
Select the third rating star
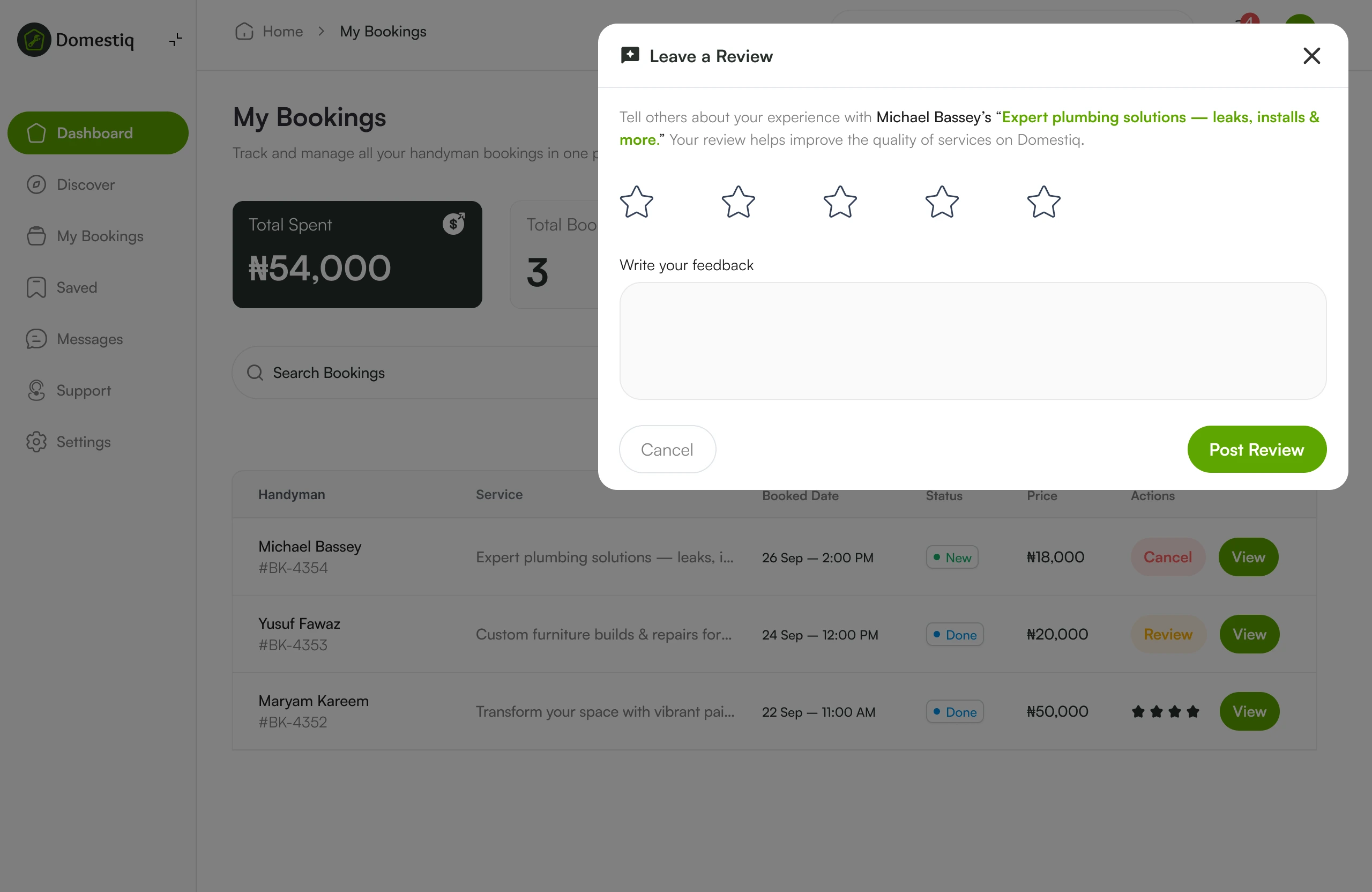(x=840, y=202)
